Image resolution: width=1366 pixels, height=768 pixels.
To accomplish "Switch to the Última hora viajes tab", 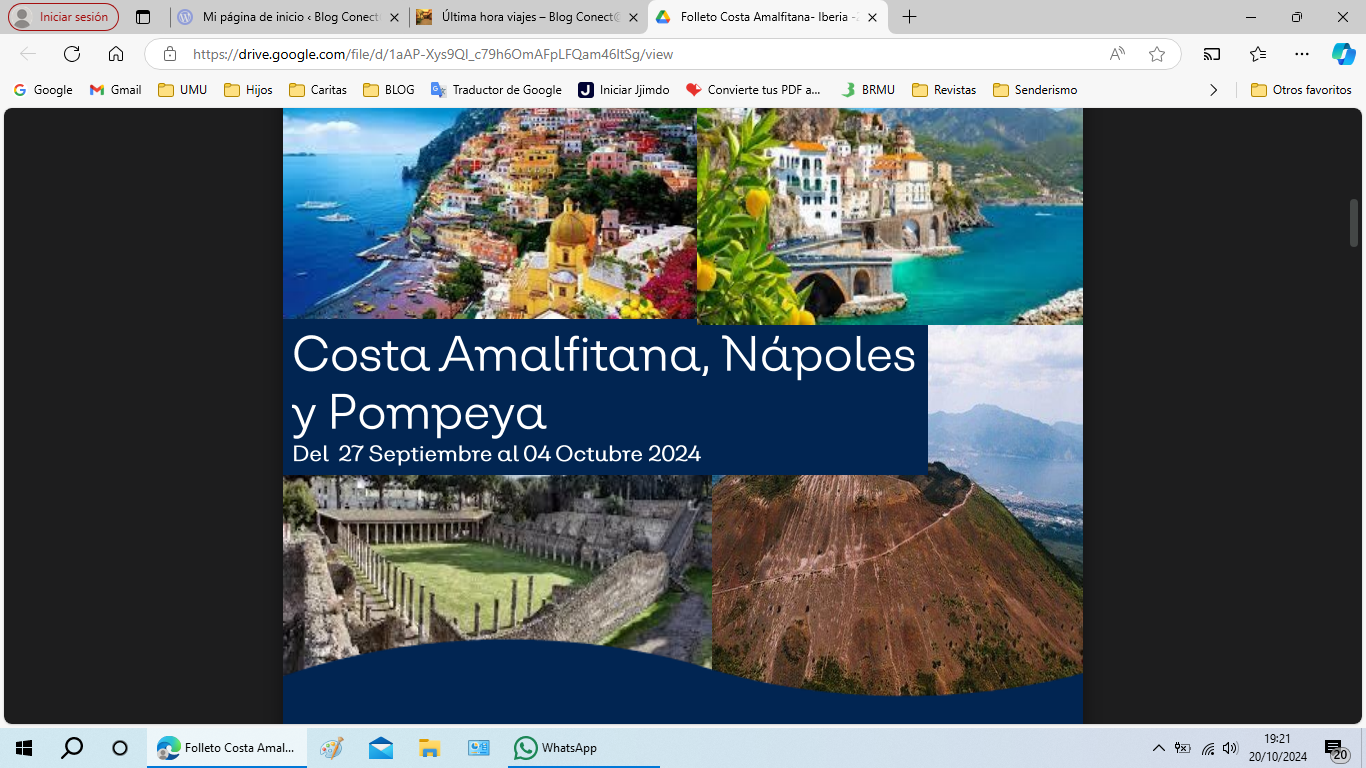I will tap(520, 17).
